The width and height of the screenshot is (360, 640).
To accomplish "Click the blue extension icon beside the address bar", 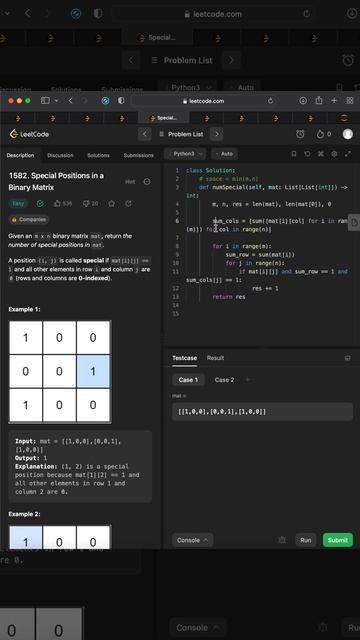I will pyautogui.click(x=105, y=101).
